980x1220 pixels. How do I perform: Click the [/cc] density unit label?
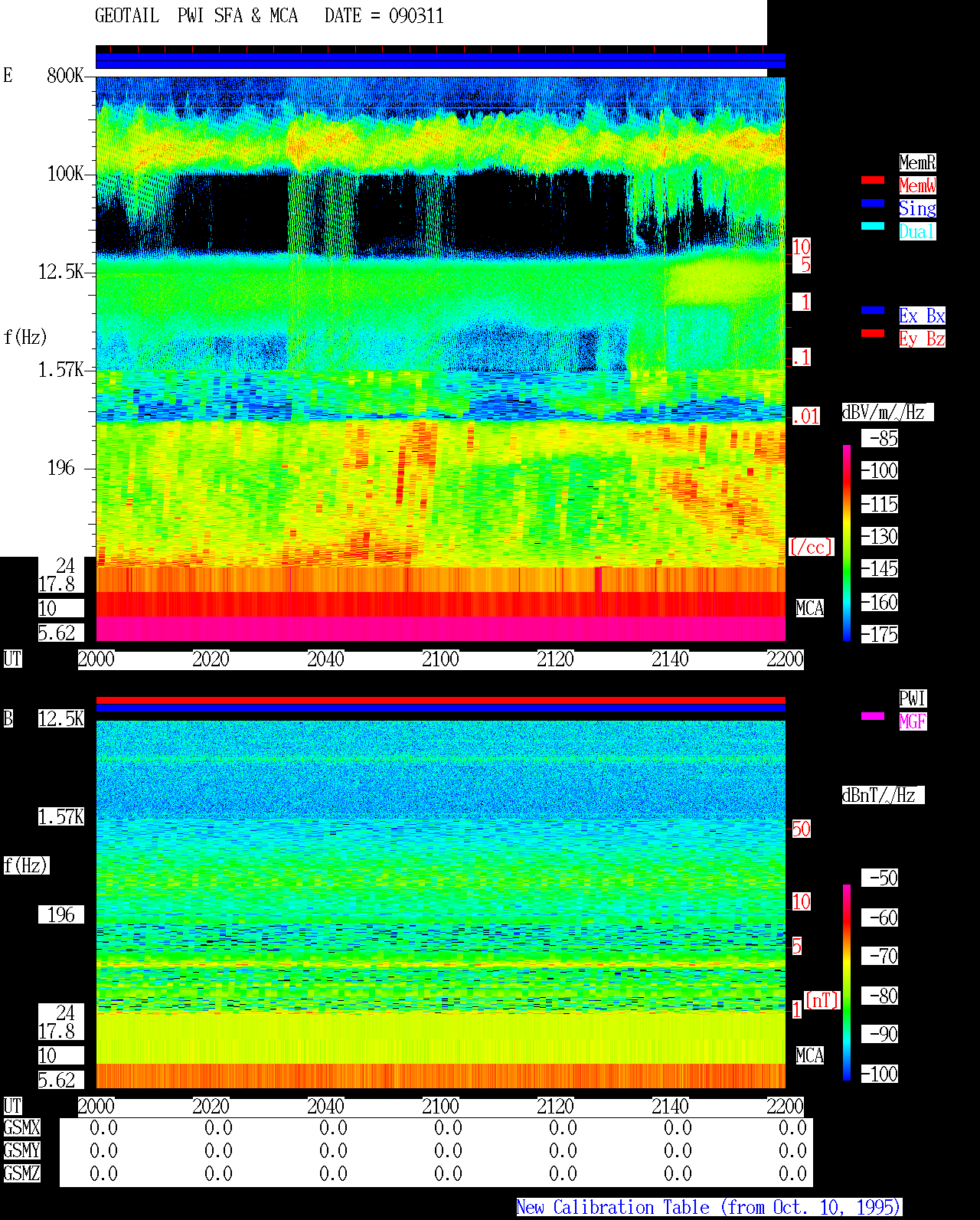point(811,547)
